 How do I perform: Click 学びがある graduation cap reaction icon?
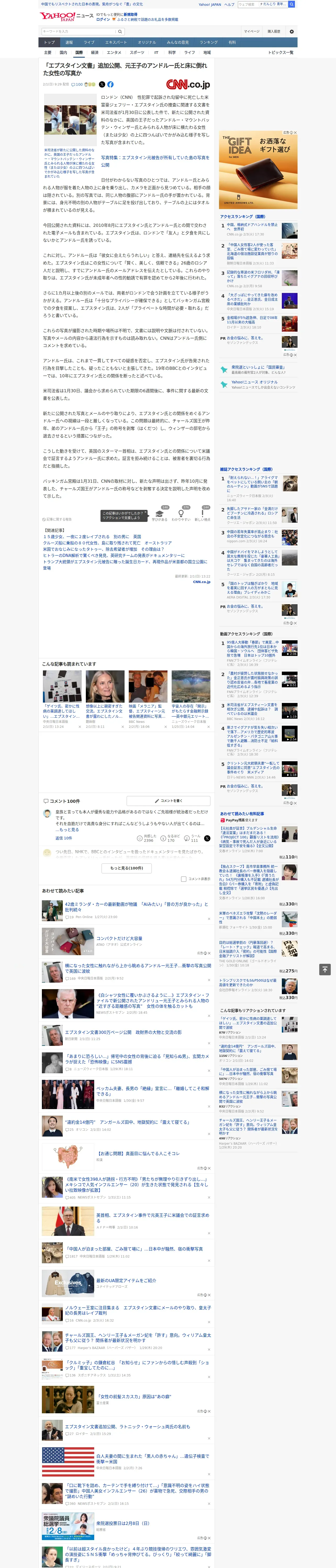click(x=160, y=514)
